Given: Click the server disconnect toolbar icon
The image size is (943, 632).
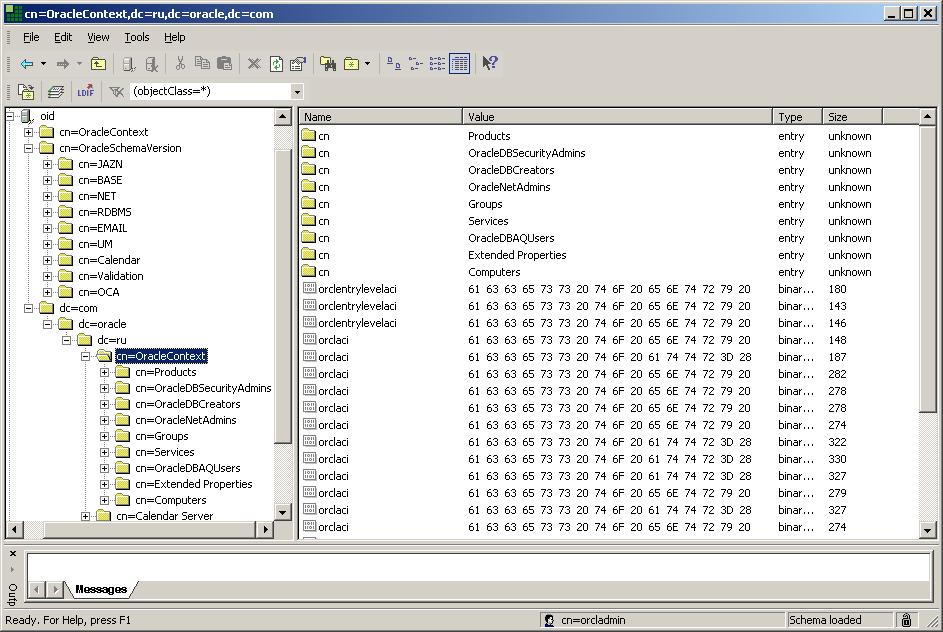Looking at the screenshot, I should pos(152,63).
